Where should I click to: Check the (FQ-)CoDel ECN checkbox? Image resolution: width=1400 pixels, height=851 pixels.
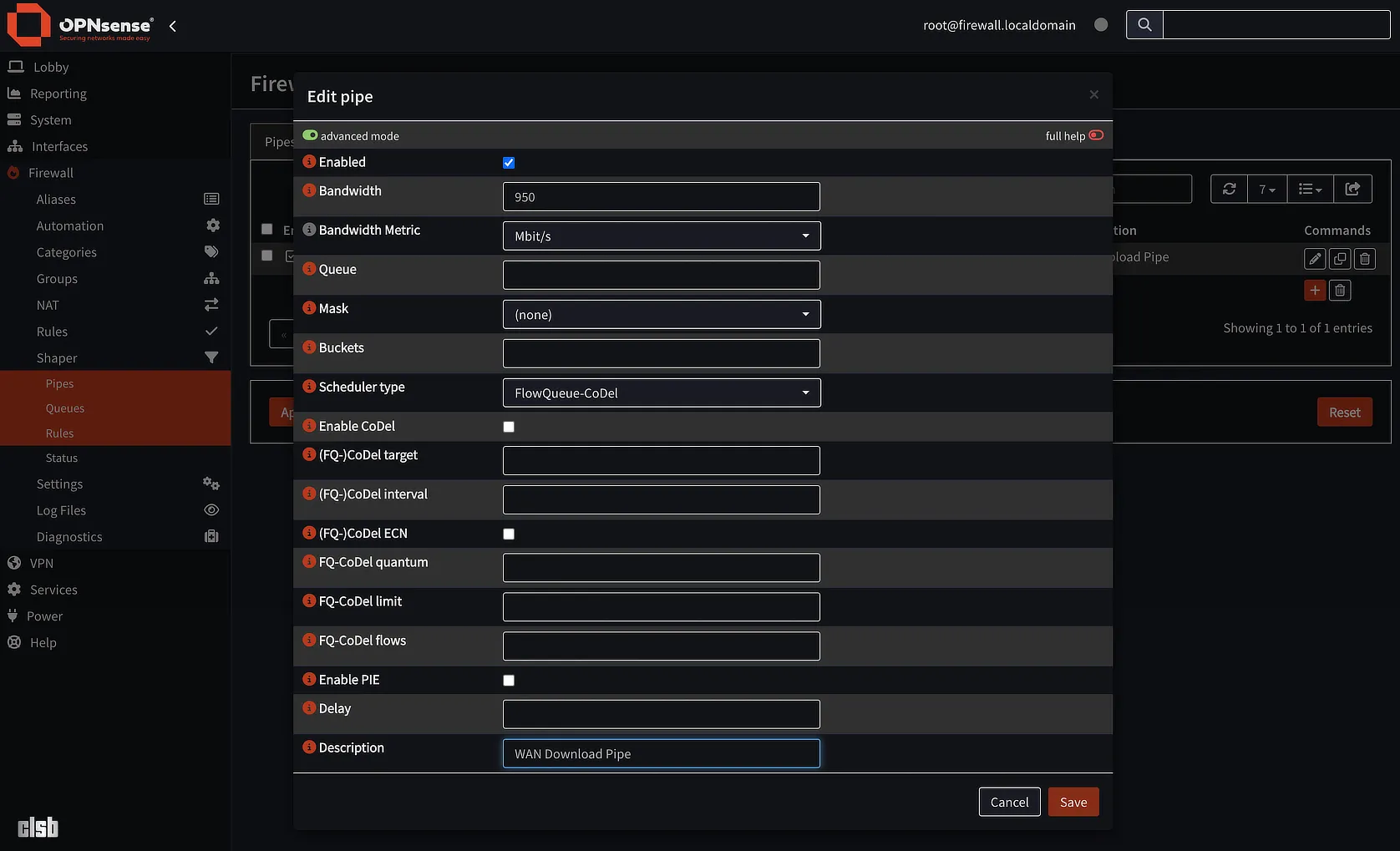[x=509, y=534]
